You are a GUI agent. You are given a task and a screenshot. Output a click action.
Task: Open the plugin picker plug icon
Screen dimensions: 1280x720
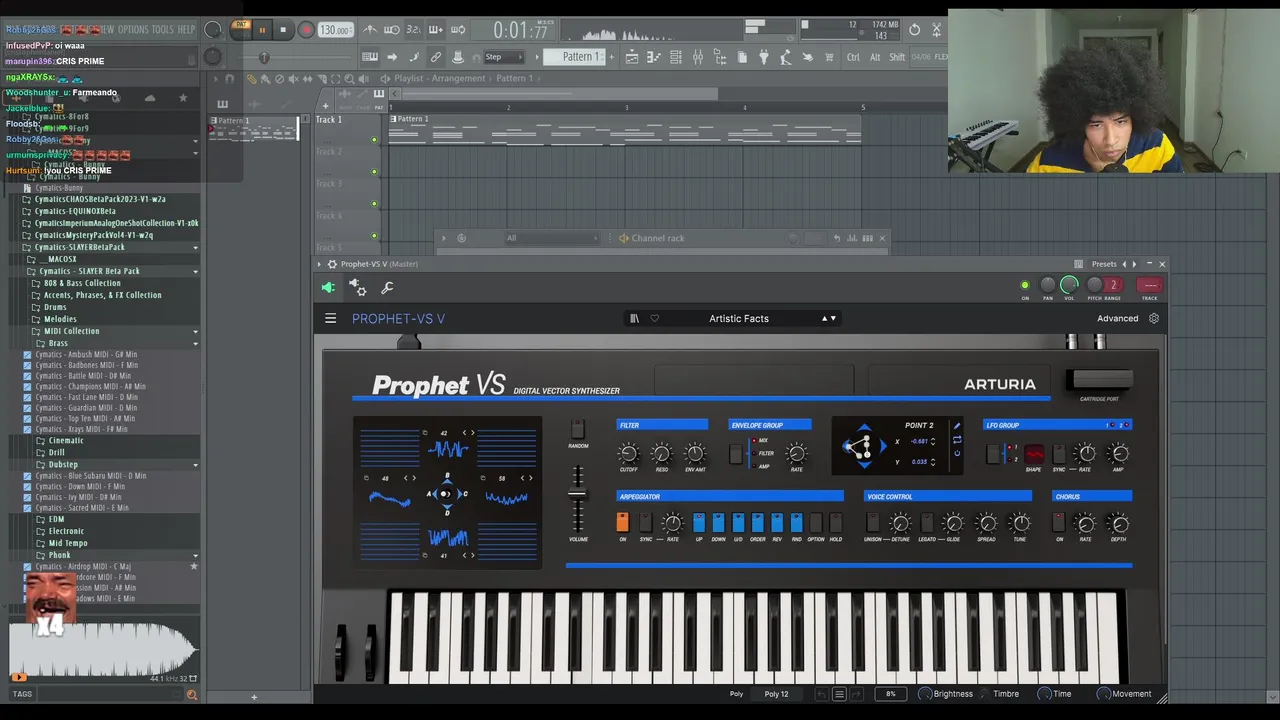(764, 57)
